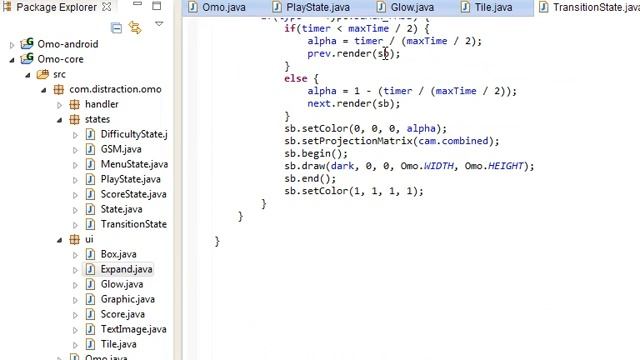Image resolution: width=640 pixels, height=360 pixels.
Task: Minimize the Package Explorer view
Action: click(138, 4)
